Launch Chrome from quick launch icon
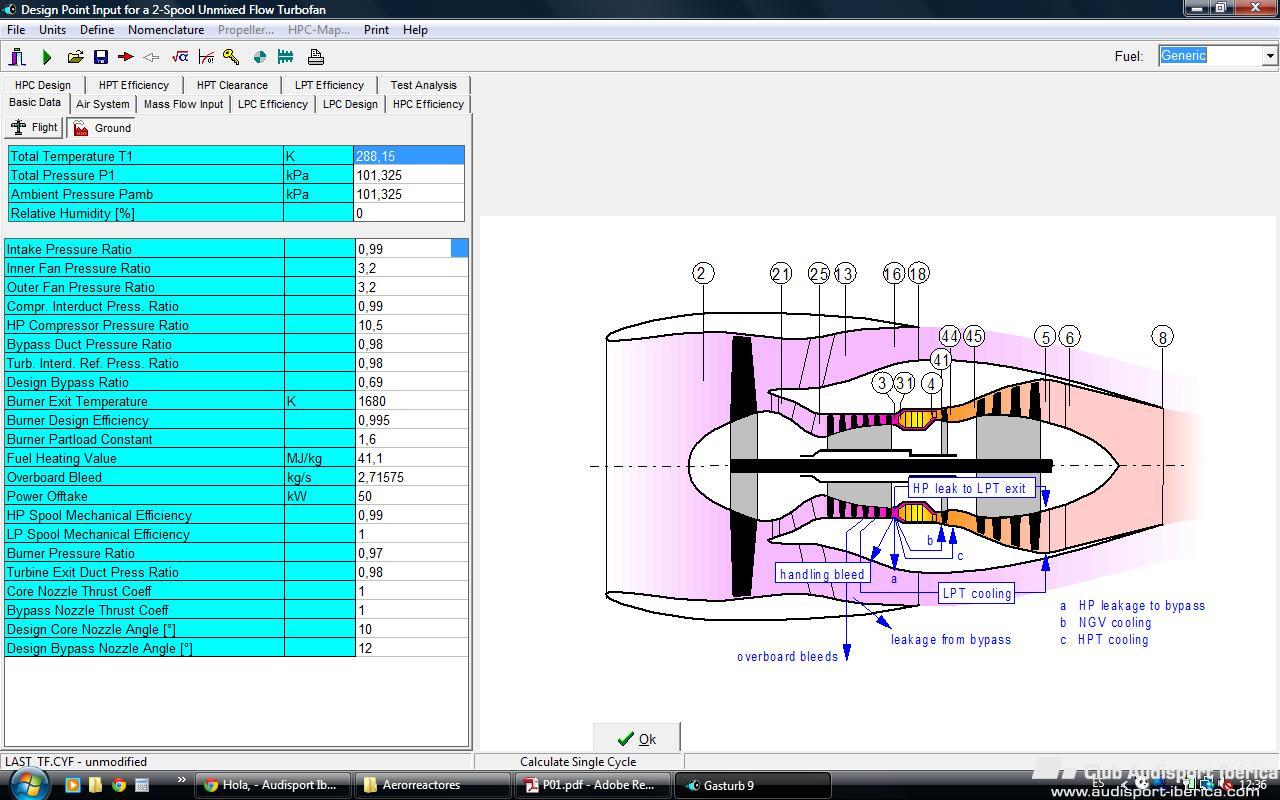 [118, 785]
